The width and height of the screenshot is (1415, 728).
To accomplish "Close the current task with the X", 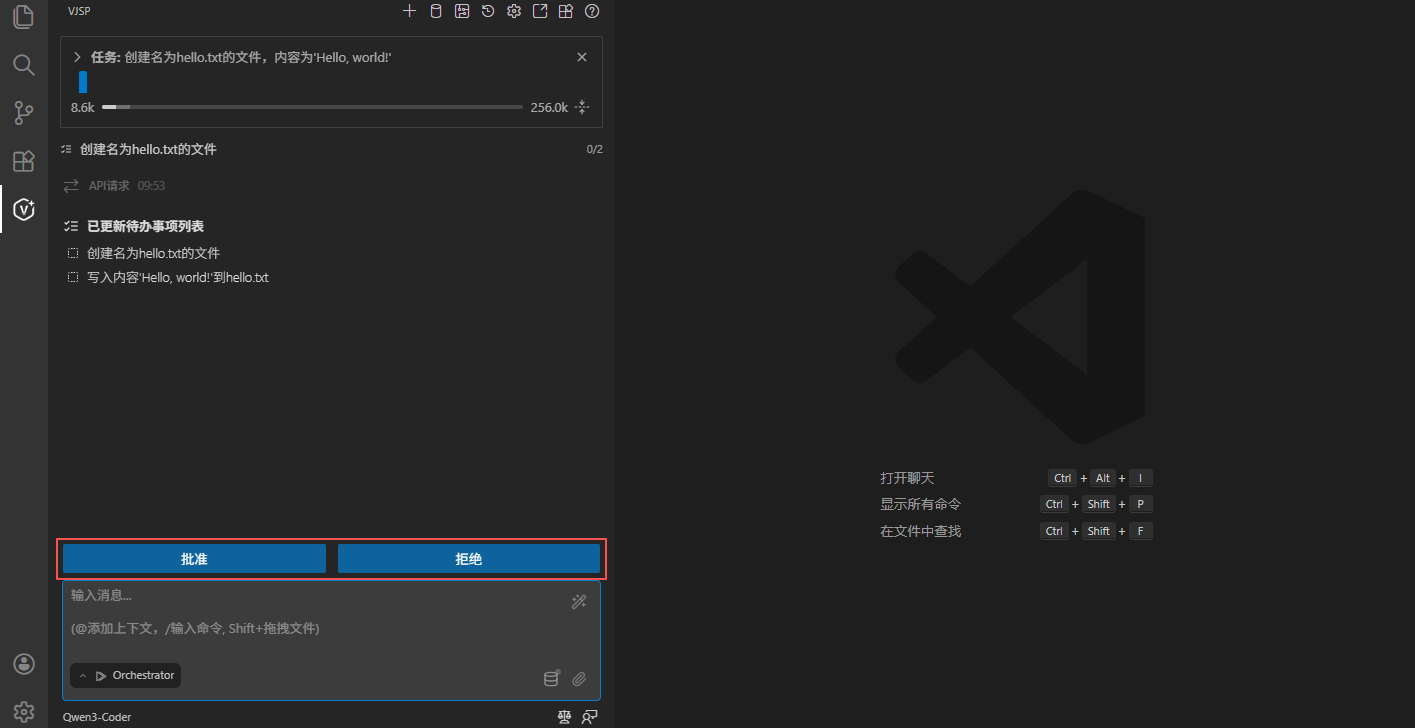I will pos(582,57).
